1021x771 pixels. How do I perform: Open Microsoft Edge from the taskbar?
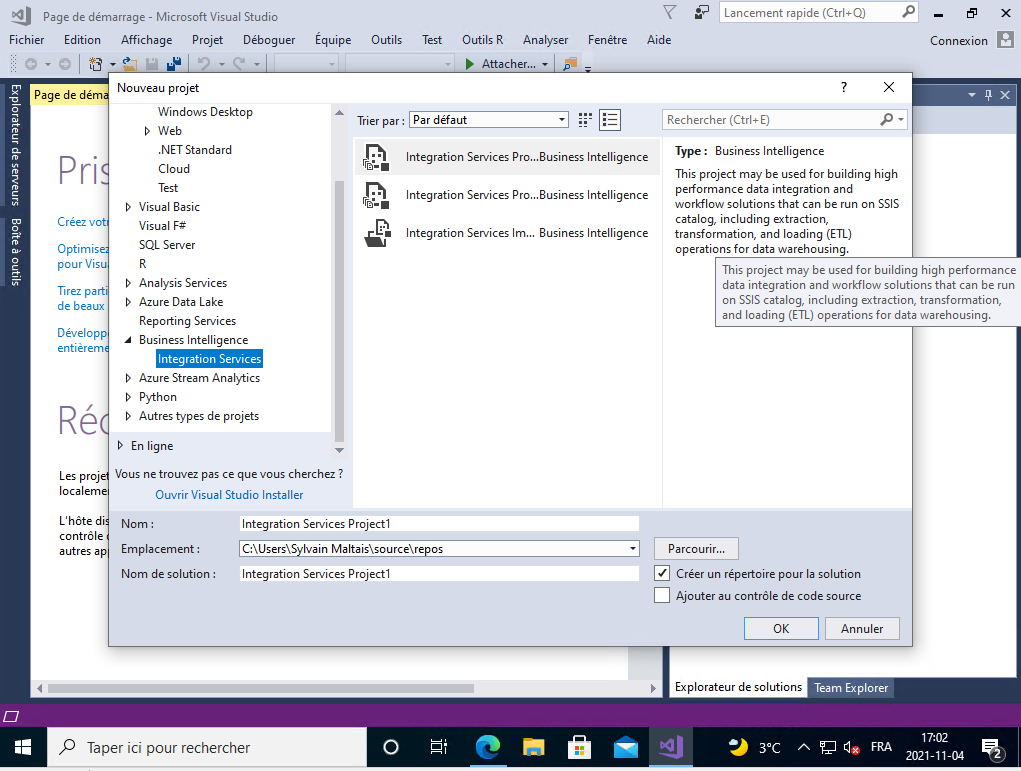tap(487, 747)
